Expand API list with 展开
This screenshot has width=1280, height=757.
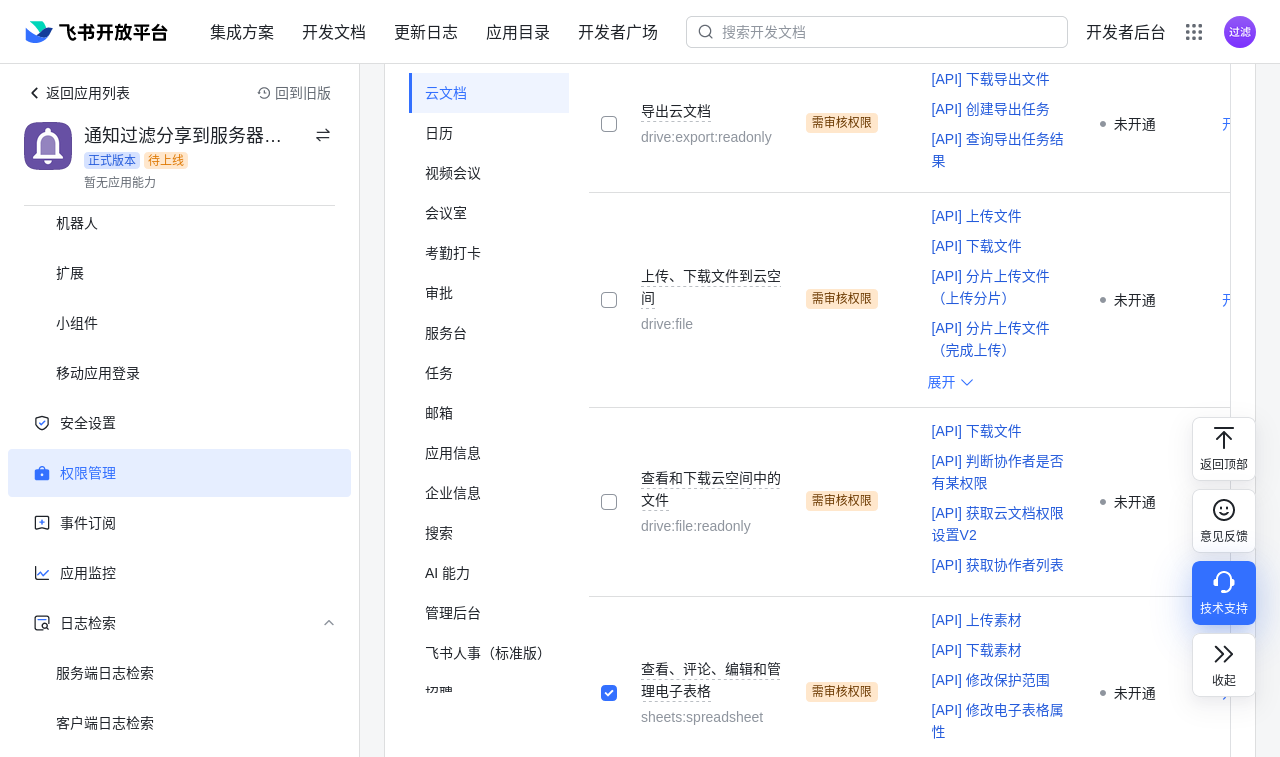coord(950,382)
